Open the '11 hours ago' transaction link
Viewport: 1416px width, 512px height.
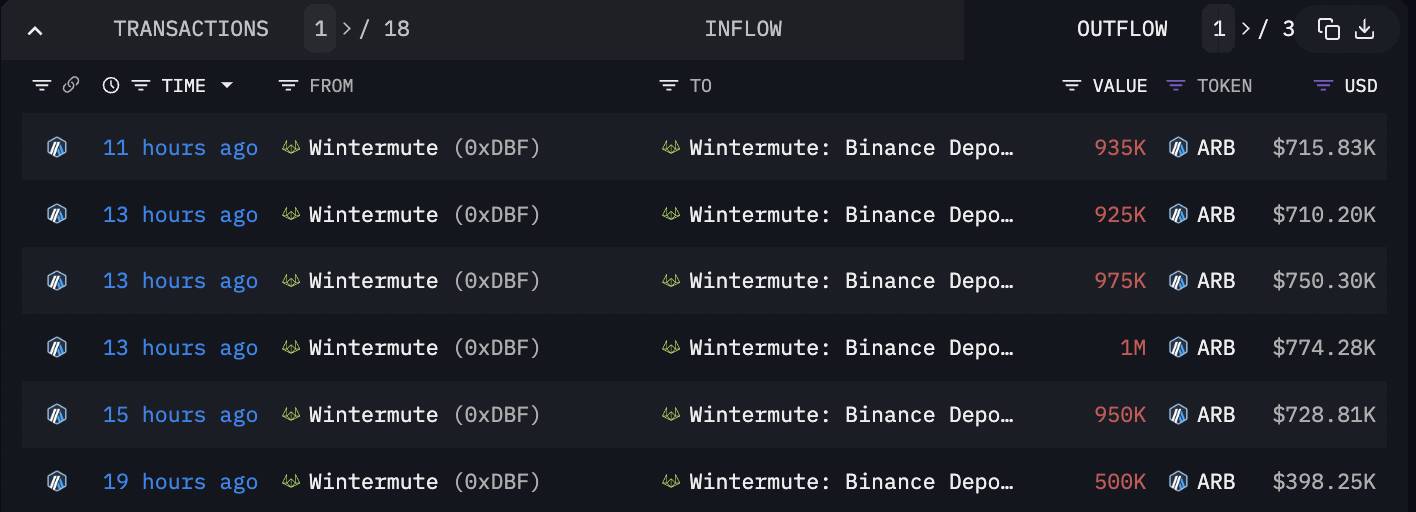click(180, 148)
